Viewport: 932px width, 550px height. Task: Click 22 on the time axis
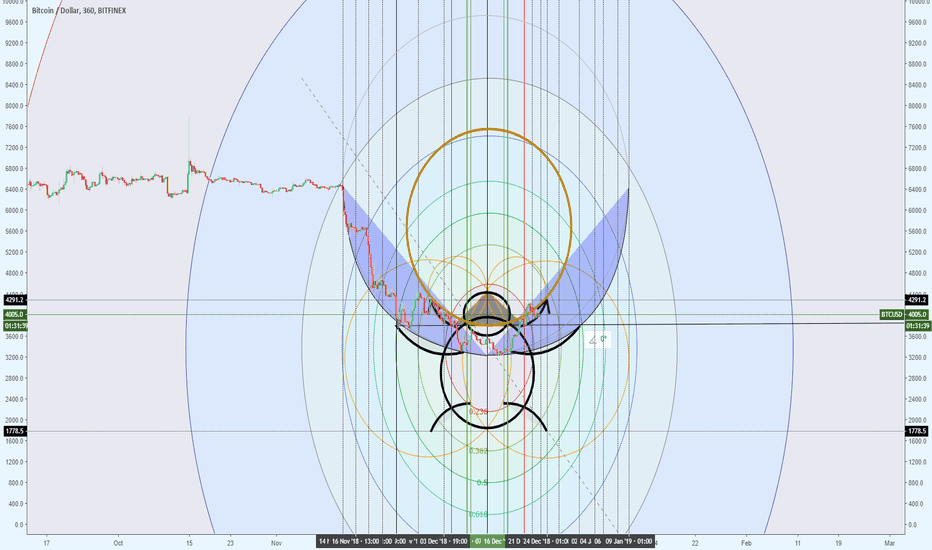(x=695, y=543)
